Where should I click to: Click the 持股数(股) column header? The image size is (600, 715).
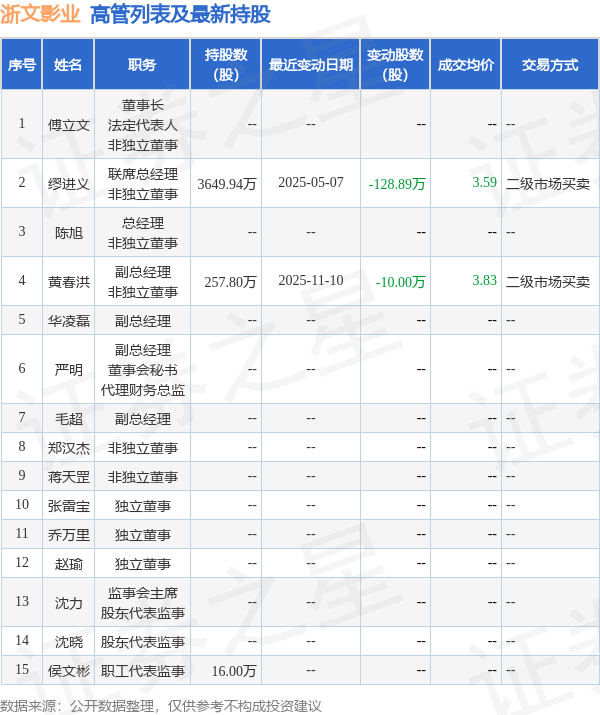point(226,64)
